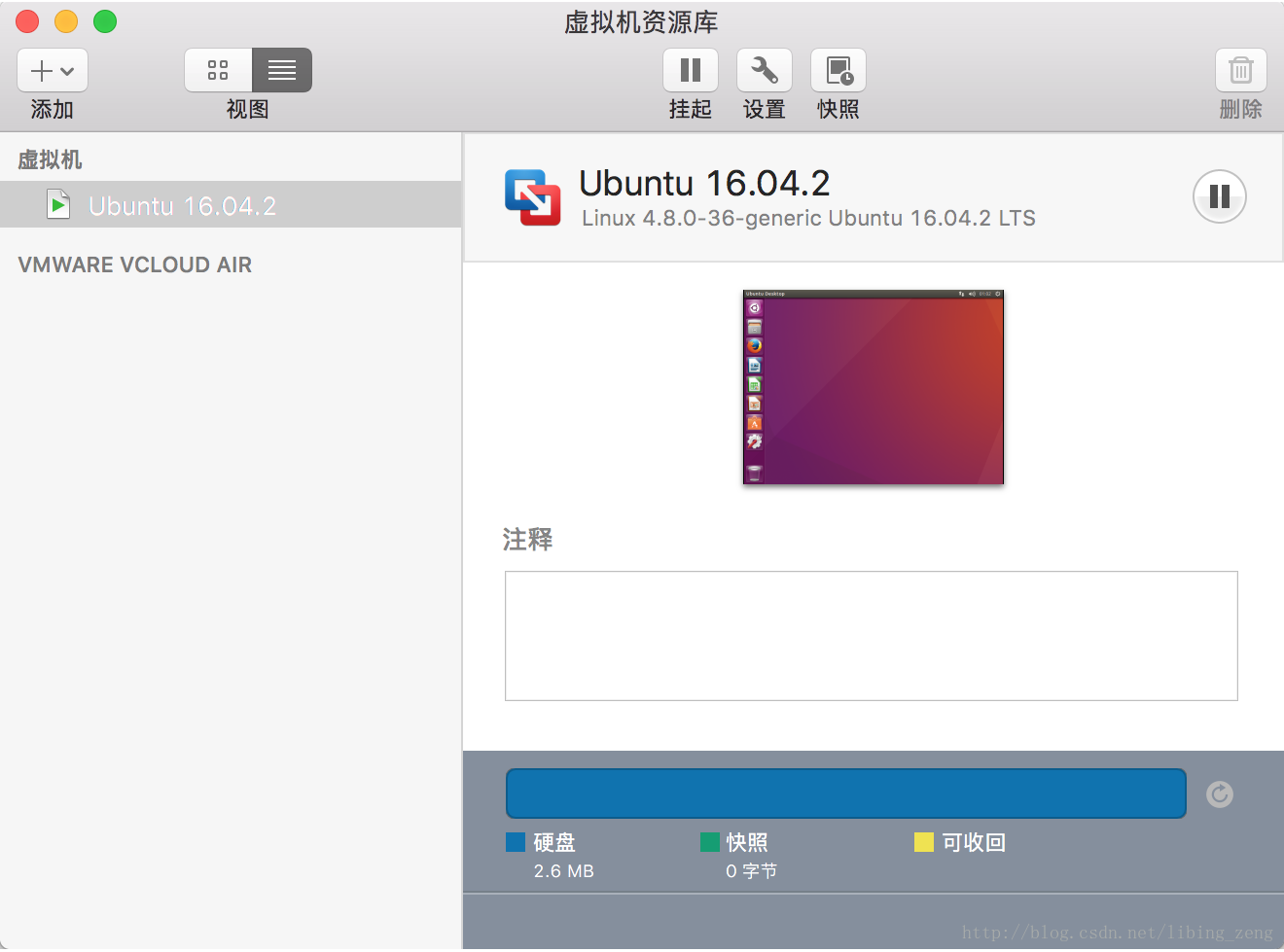Click the 注释 label above the notes box

click(x=527, y=540)
